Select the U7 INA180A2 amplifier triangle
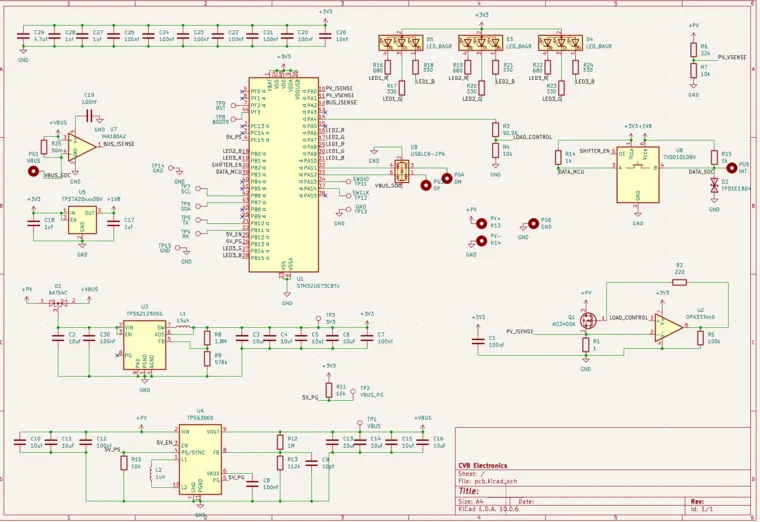The image size is (760, 522). point(81,147)
